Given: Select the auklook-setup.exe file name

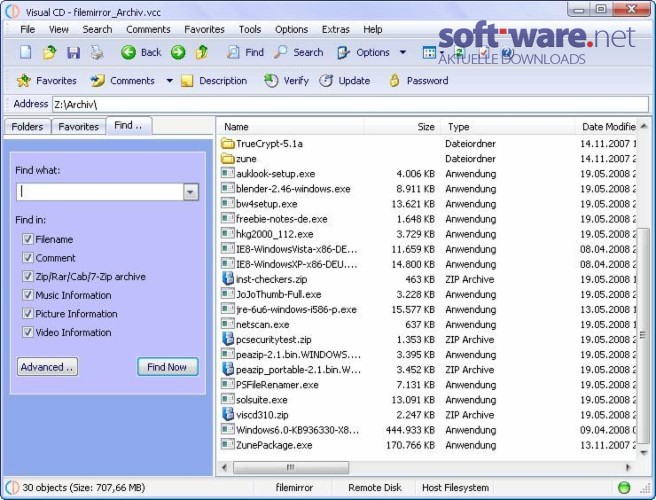Looking at the screenshot, I should point(275,174).
